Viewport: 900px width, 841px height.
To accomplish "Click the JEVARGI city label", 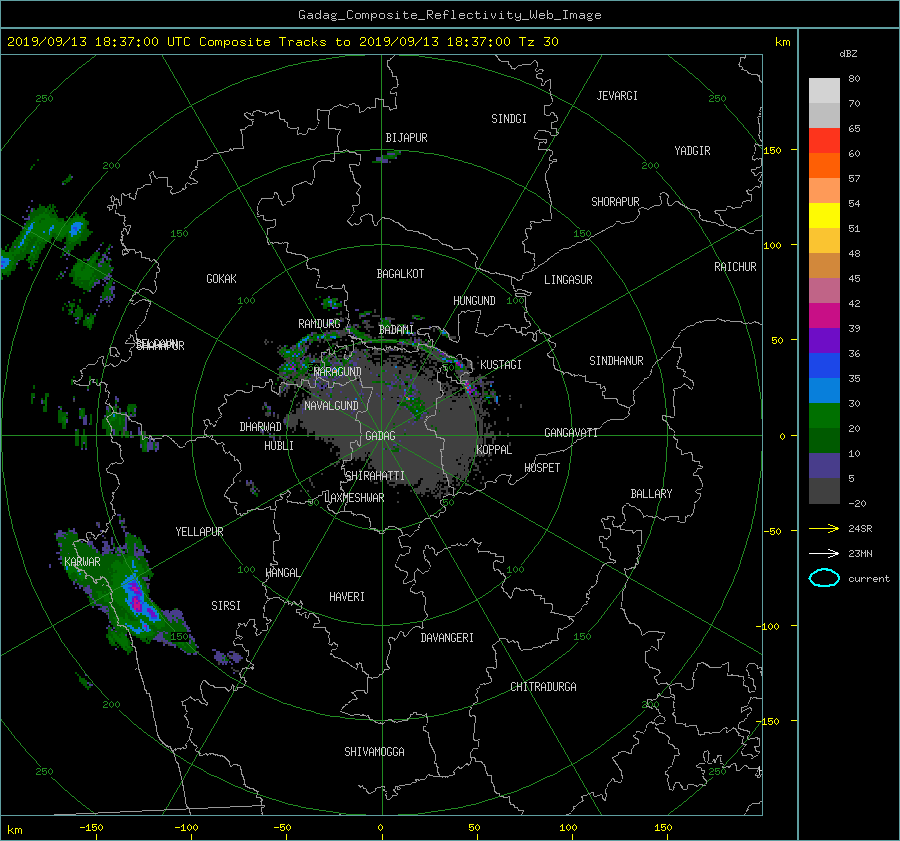I will [617, 96].
